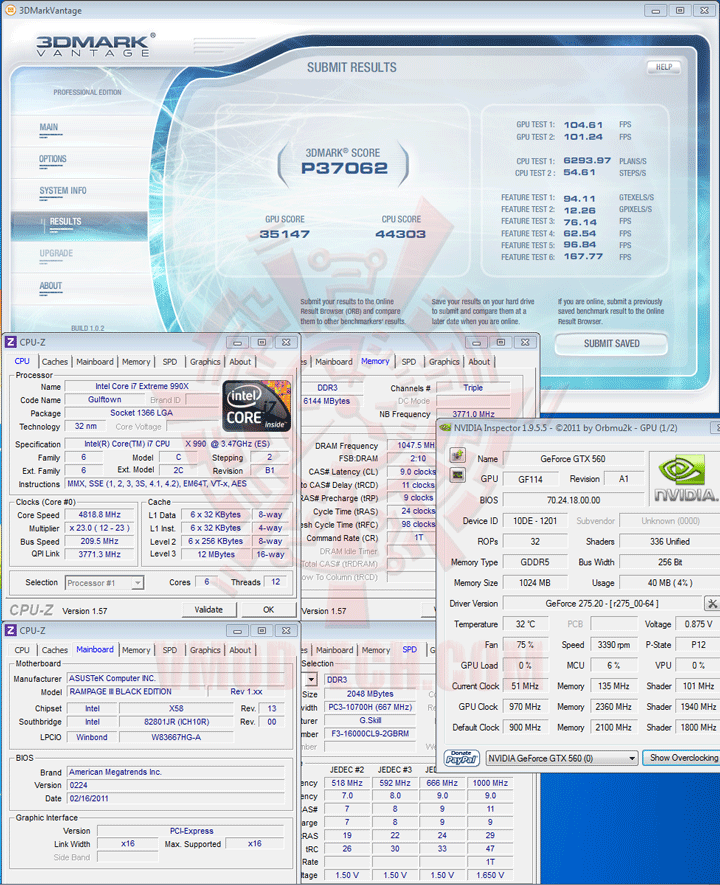Click the CPU score 44303
Image resolution: width=720 pixels, height=885 pixels.
point(401,234)
